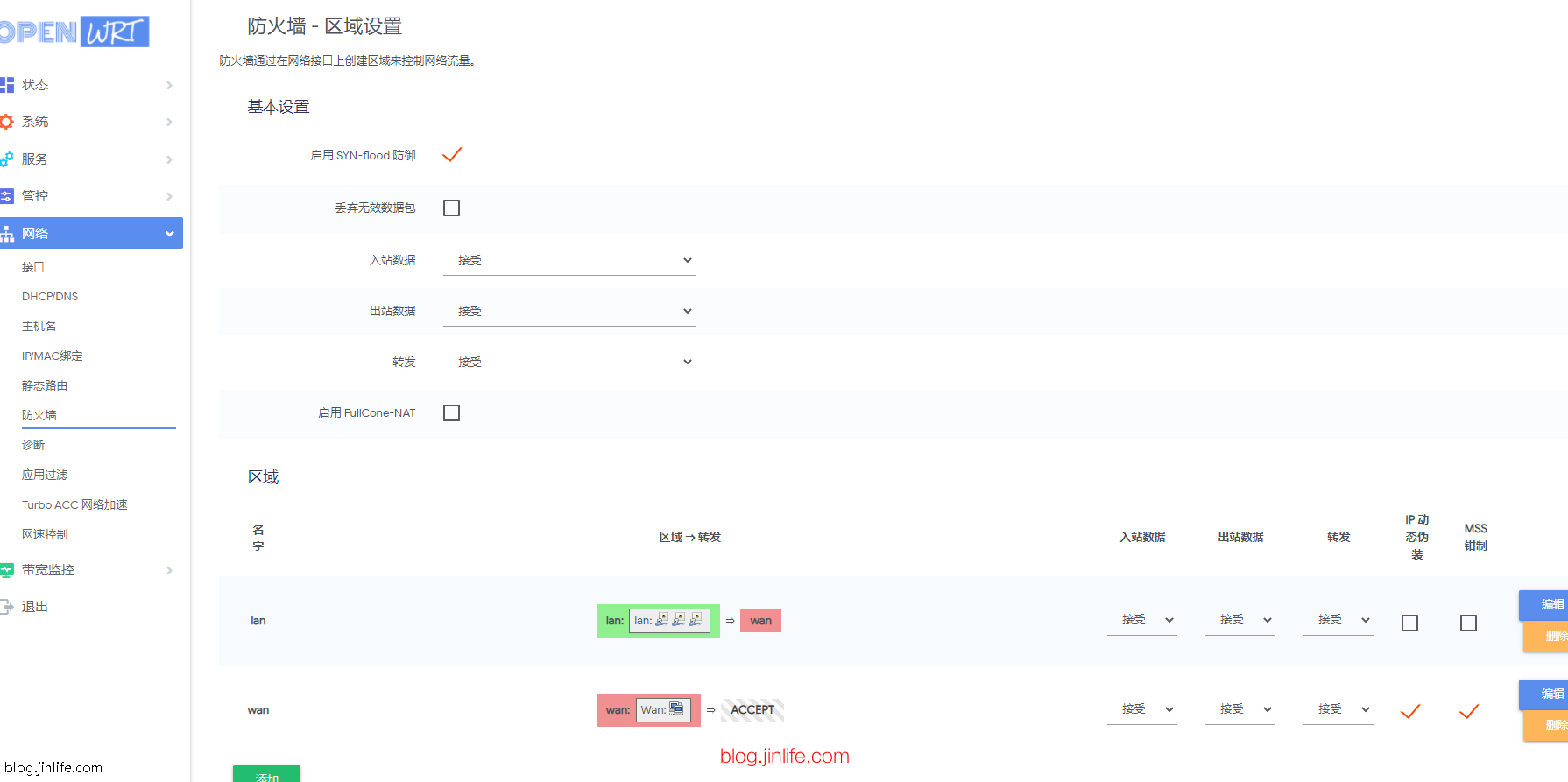Enable 启用 FullCone-NAT checkbox
Image resolution: width=1568 pixels, height=782 pixels.
tap(452, 412)
